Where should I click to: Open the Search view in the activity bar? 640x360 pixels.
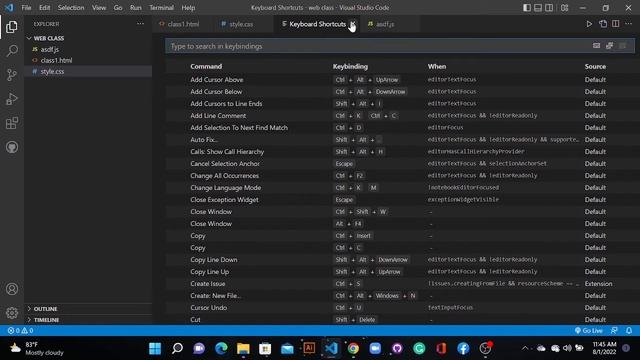click(x=12, y=51)
